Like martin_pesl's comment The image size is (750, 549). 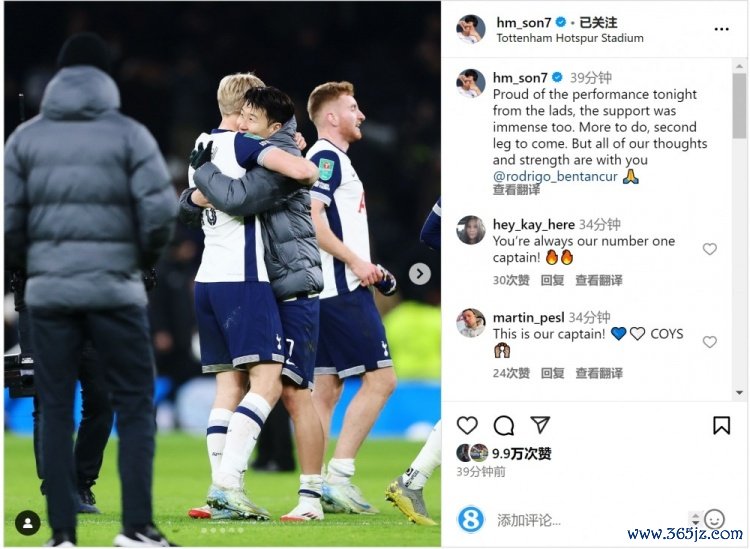[x=709, y=341]
